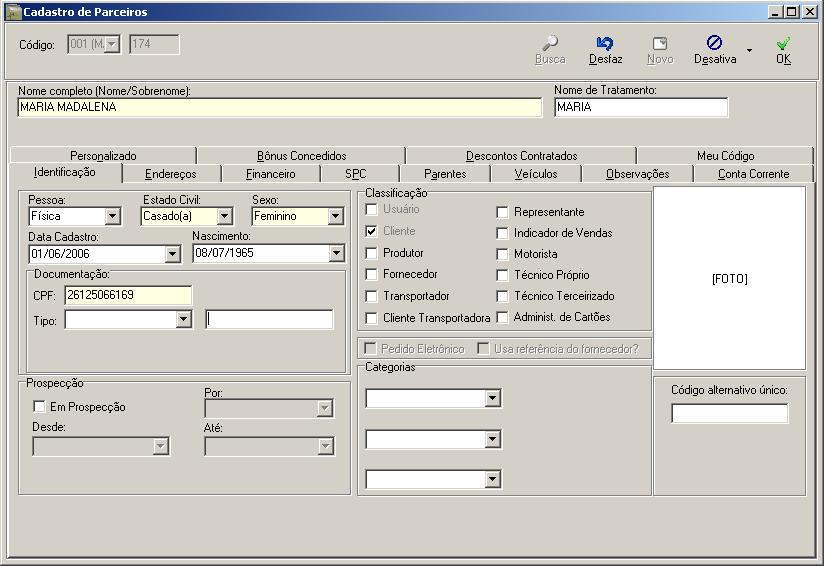
Task: Check the Técnico Próprio box
Action: coord(502,275)
